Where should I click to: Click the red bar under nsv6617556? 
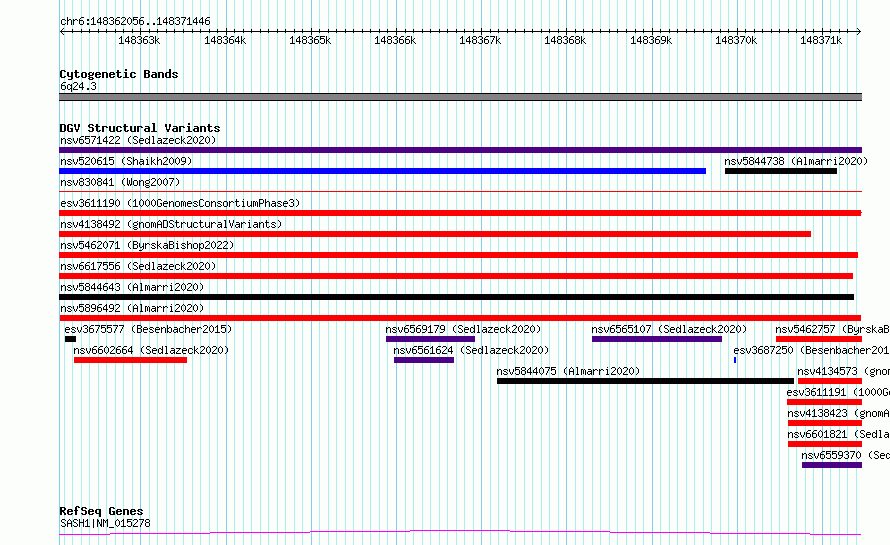point(456,276)
